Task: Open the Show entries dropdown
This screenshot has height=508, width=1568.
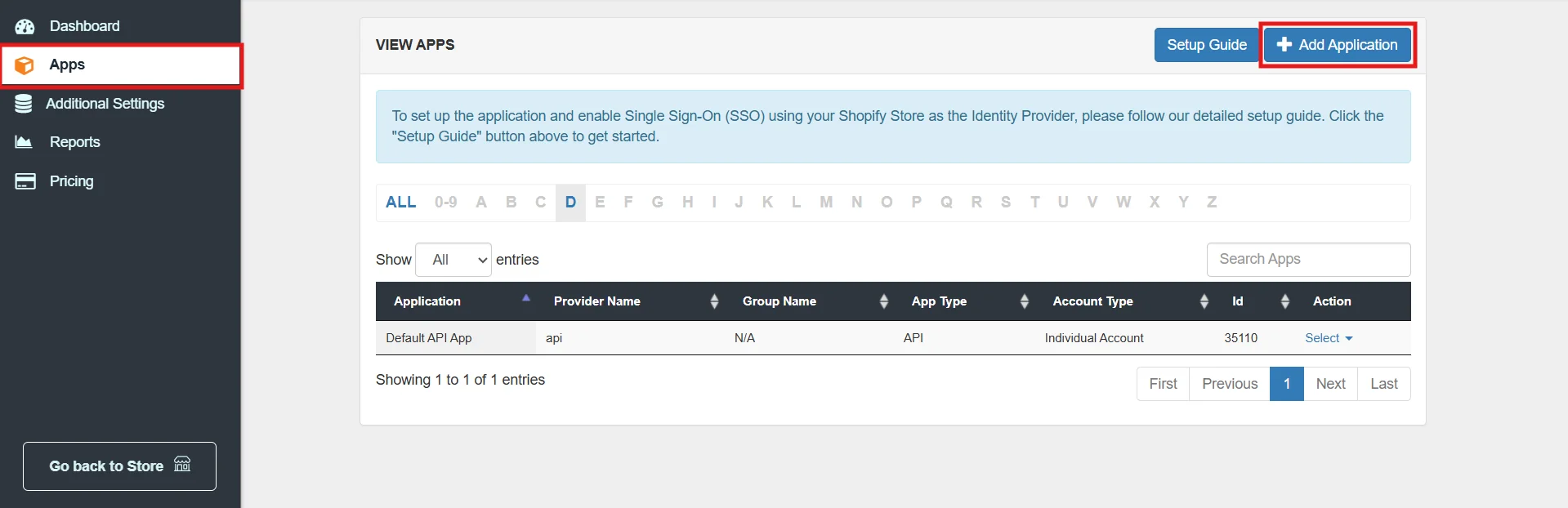Action: [x=453, y=260]
